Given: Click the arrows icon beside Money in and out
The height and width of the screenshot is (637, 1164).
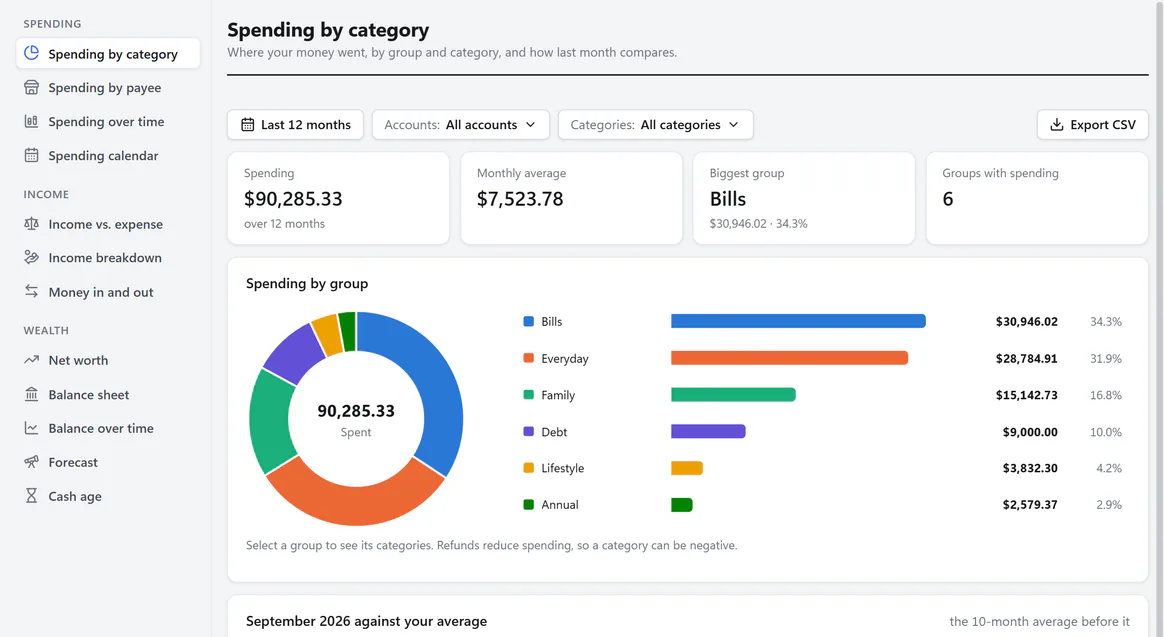Looking at the screenshot, I should pos(31,291).
